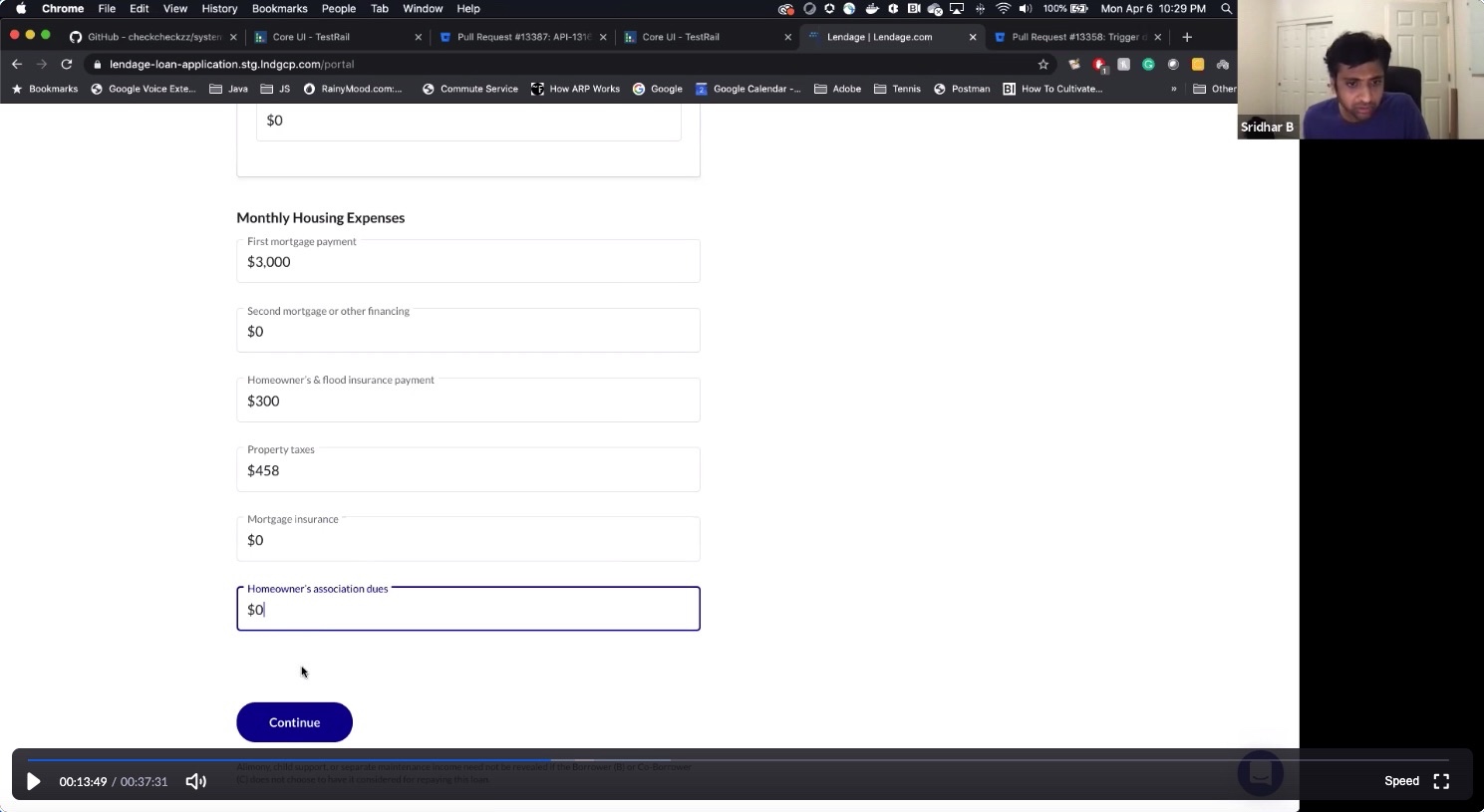Open the View menu
This screenshot has height=812, width=1484.
[x=175, y=8]
